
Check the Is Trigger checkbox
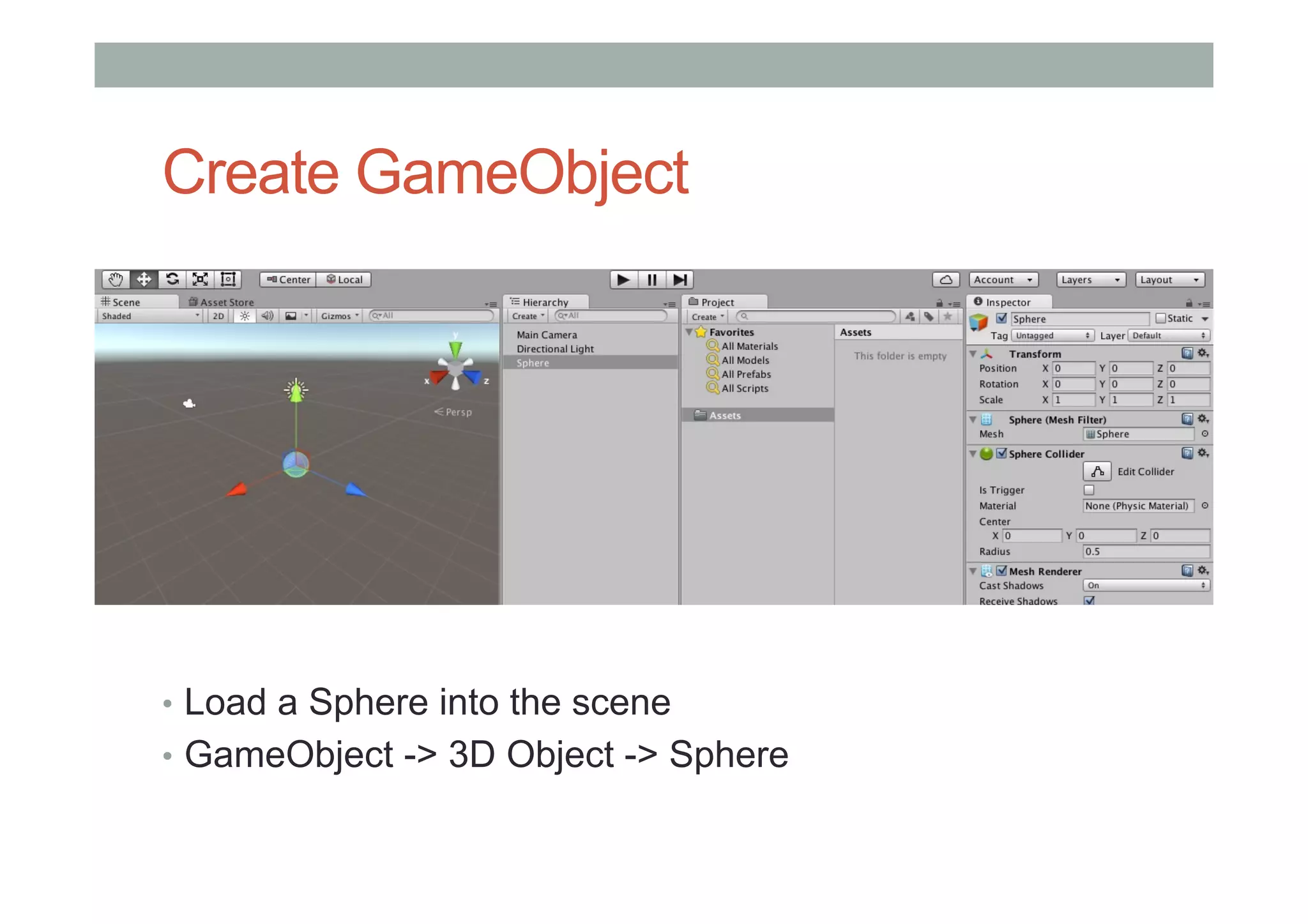pyautogui.click(x=1089, y=490)
